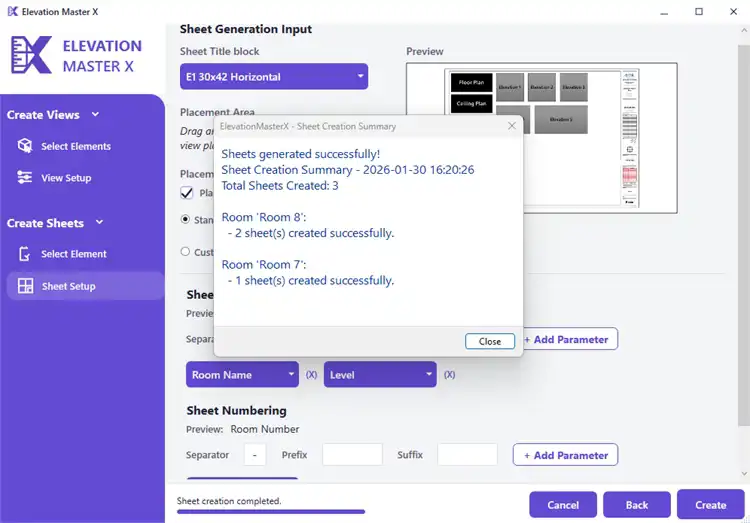Collapse the Create Sheets section
750x523 pixels.
pos(98,223)
